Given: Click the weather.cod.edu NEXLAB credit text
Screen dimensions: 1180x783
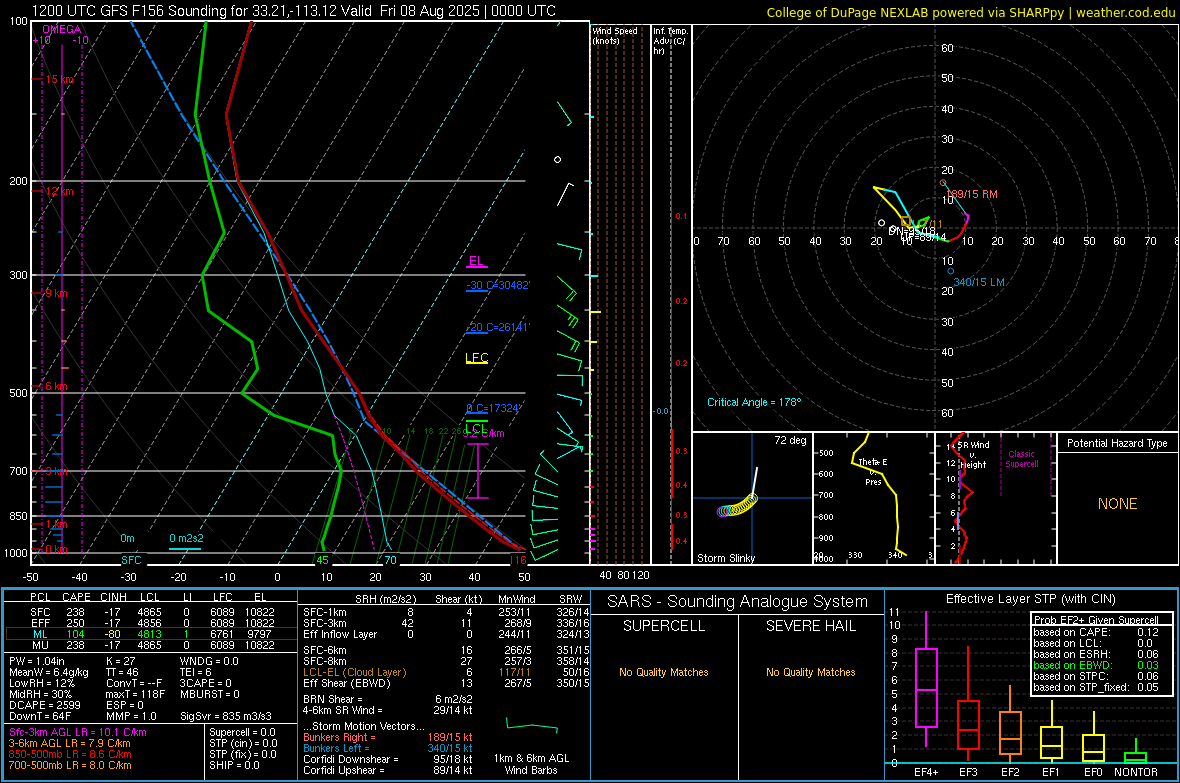Looking at the screenshot, I should (x=971, y=12).
